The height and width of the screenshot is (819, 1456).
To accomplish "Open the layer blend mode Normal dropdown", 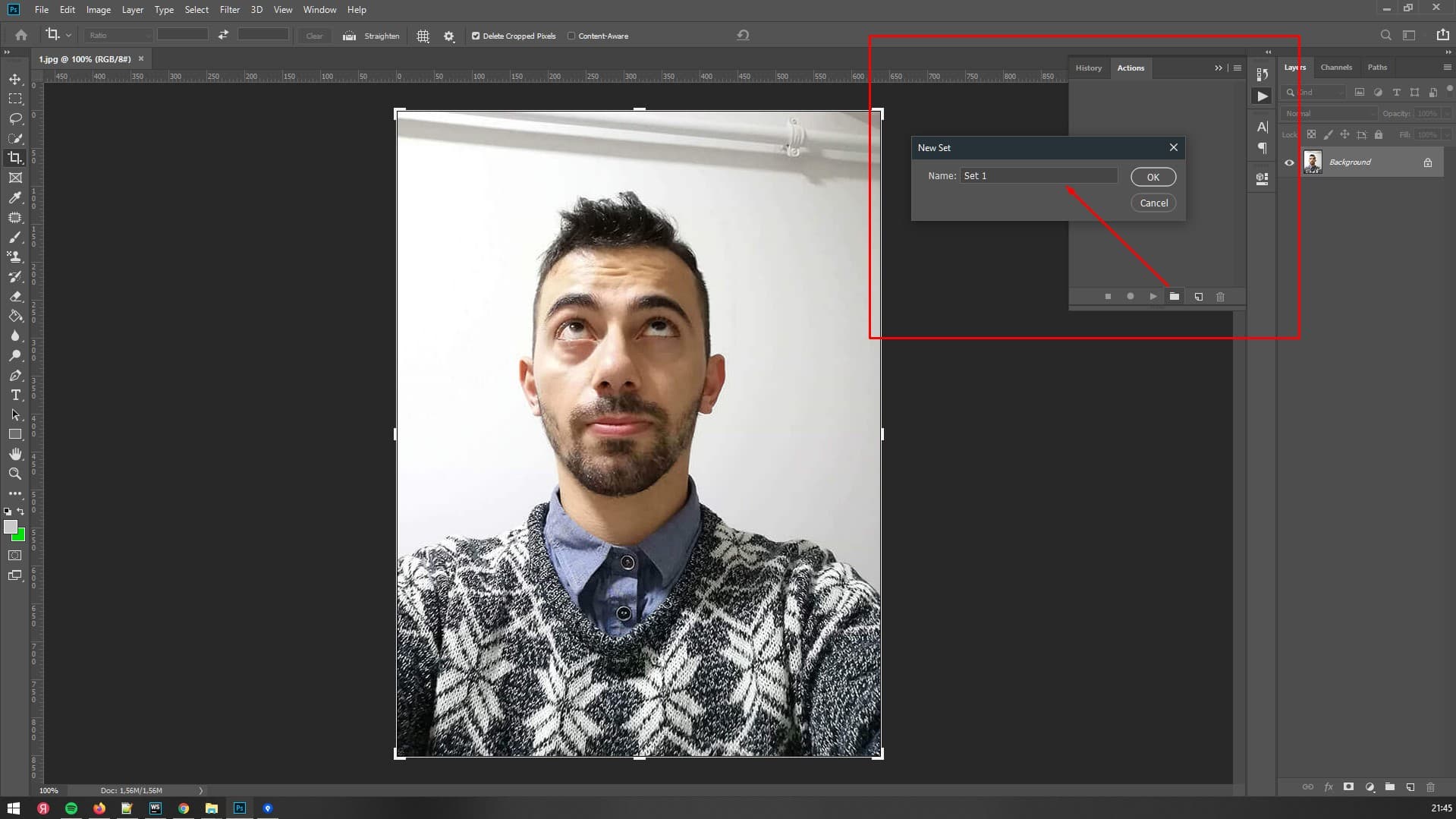I will pos(1329,114).
